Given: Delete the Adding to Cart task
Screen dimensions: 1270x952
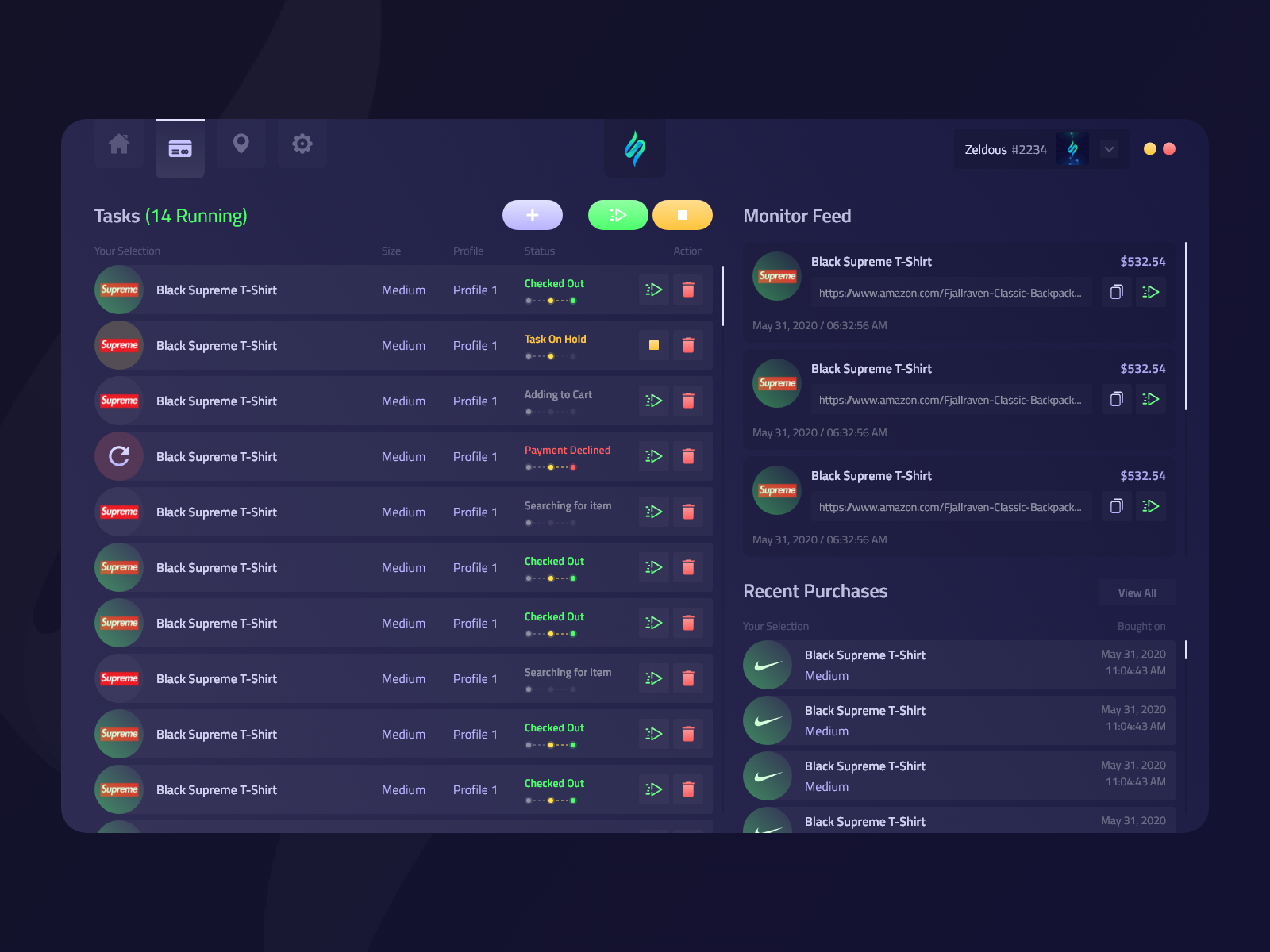Looking at the screenshot, I should (688, 401).
